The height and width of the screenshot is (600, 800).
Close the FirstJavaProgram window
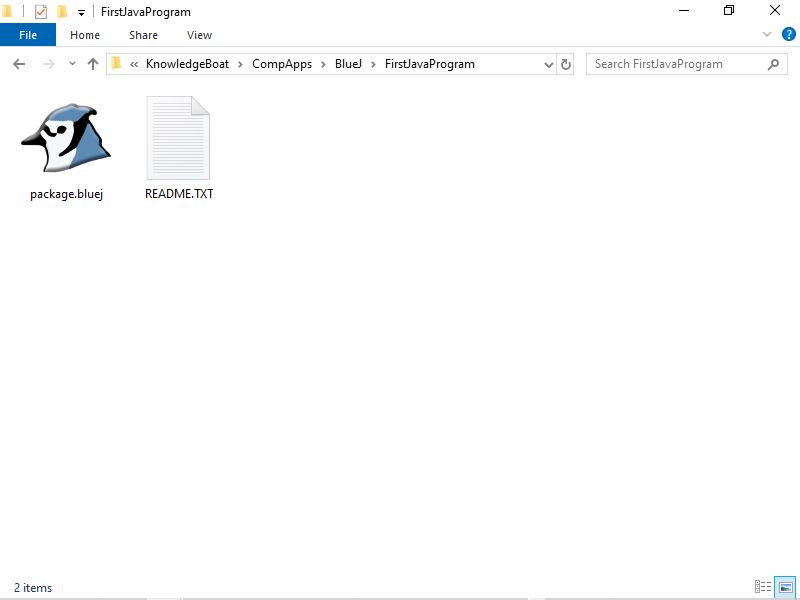tap(775, 11)
